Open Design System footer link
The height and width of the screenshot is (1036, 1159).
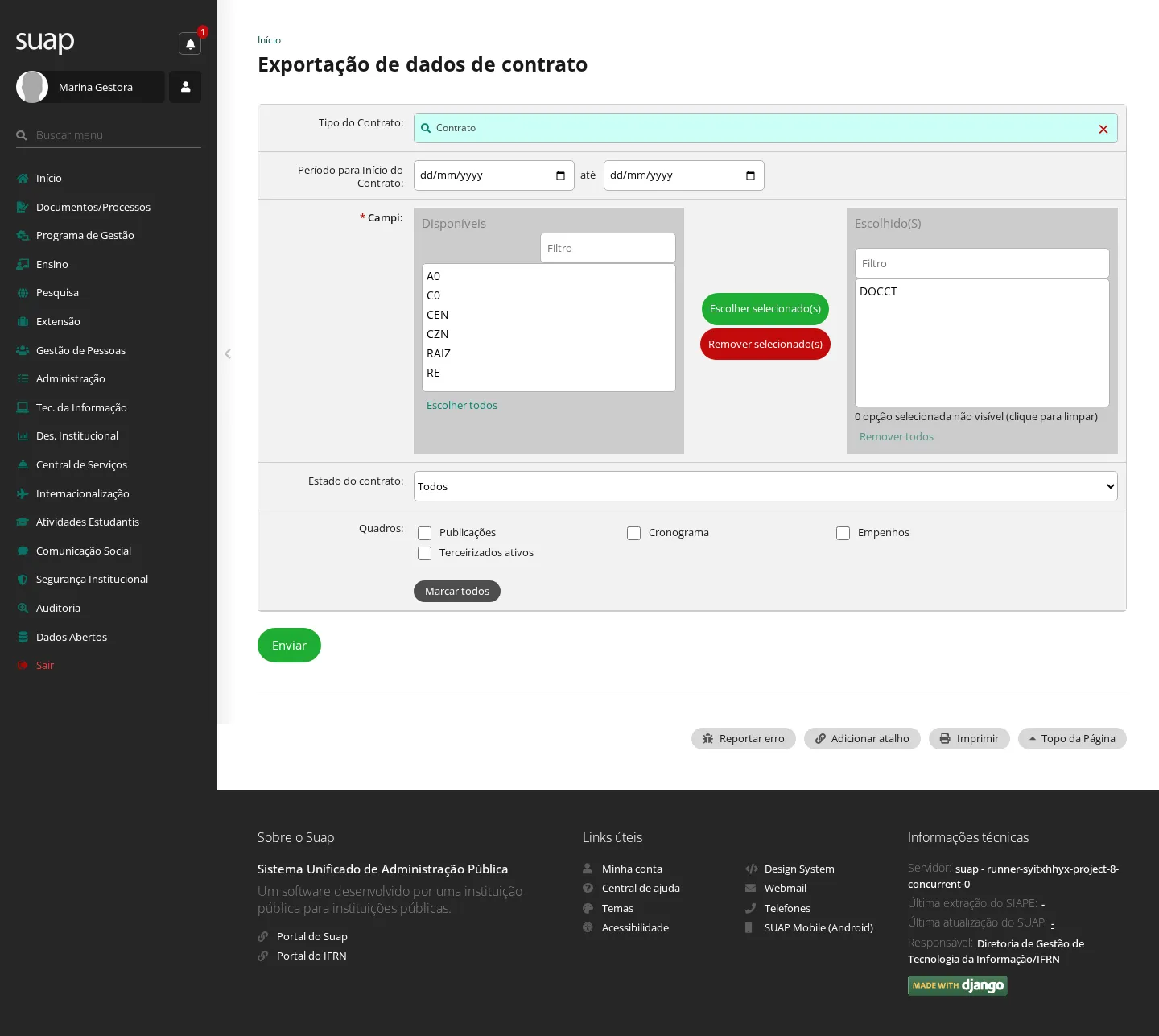pos(799,869)
